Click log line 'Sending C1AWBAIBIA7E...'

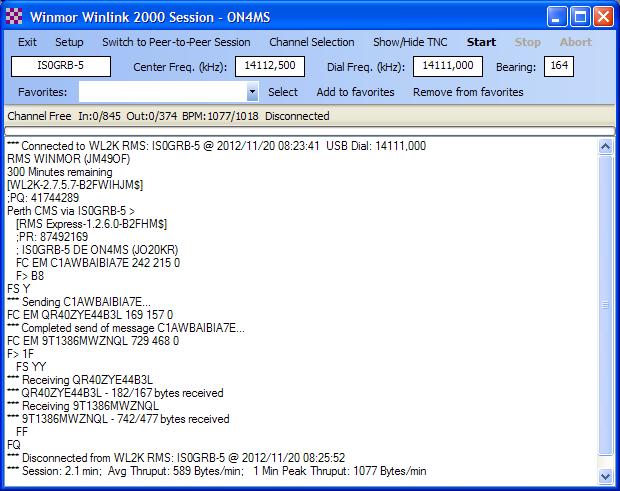pyautogui.click(x=86, y=302)
